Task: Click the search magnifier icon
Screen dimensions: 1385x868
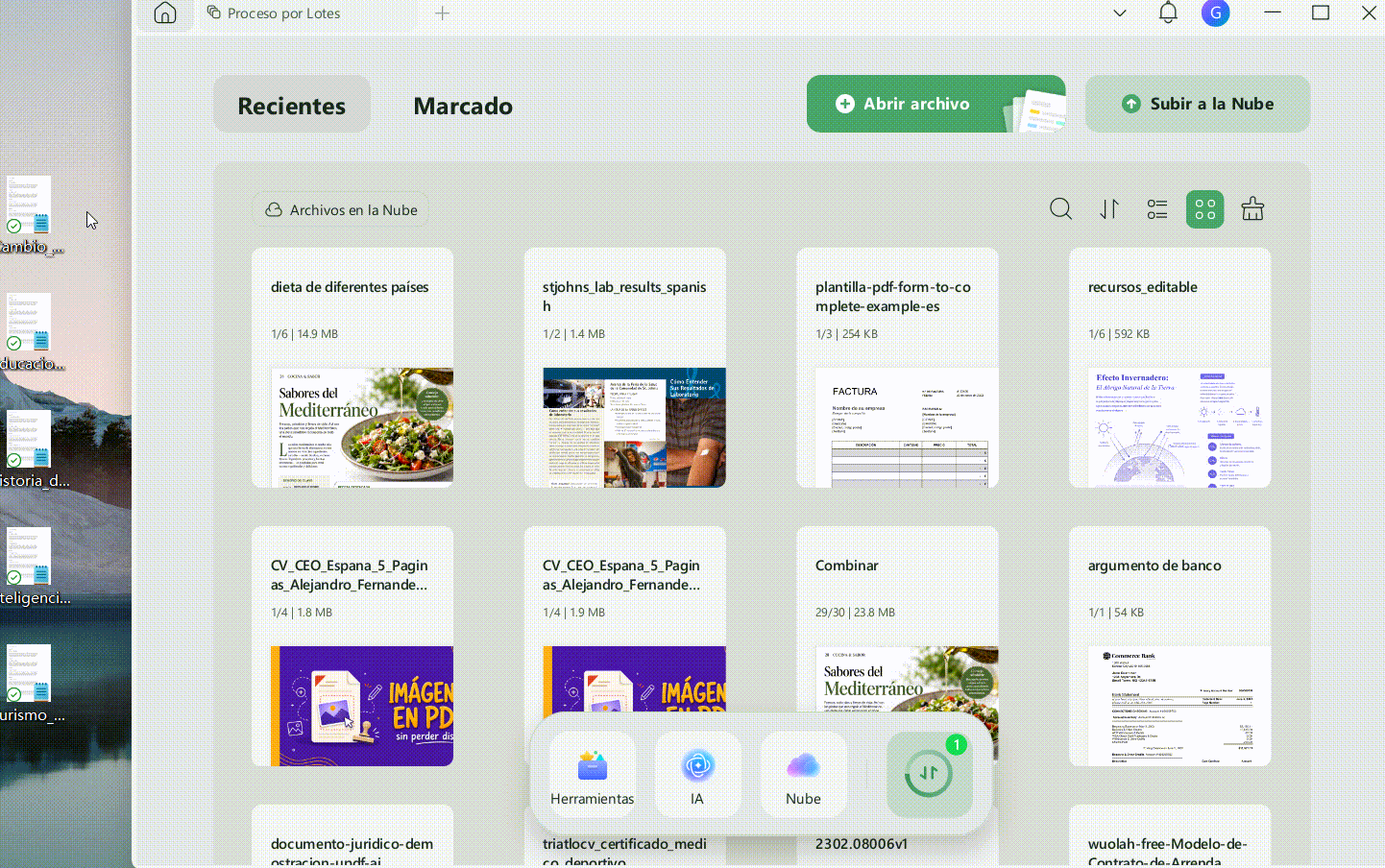Action: [1060, 209]
